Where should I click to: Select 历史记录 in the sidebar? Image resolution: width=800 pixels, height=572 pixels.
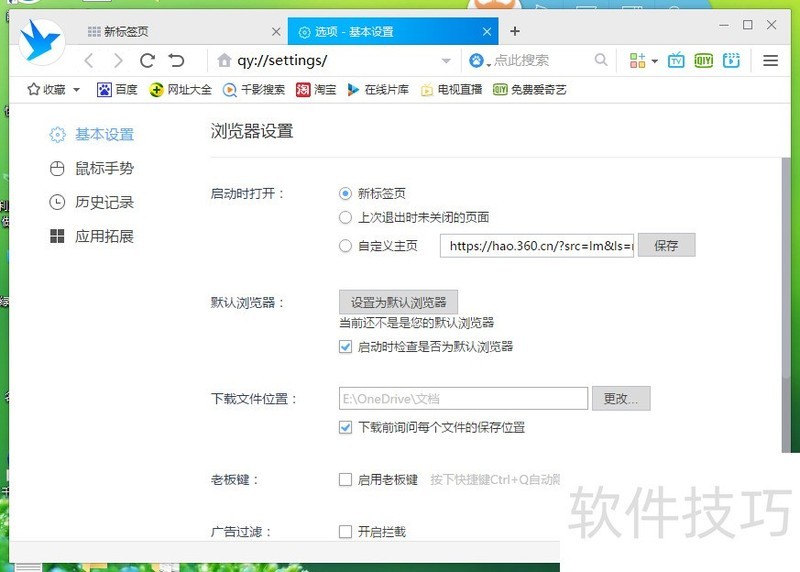pos(92,202)
